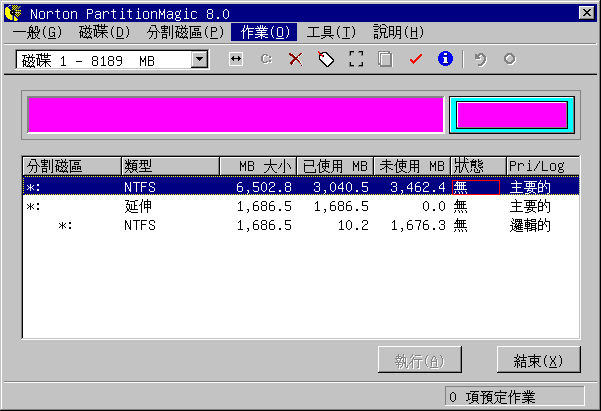Click the Pri/Log column header
601x411 pixels.
click(543, 166)
